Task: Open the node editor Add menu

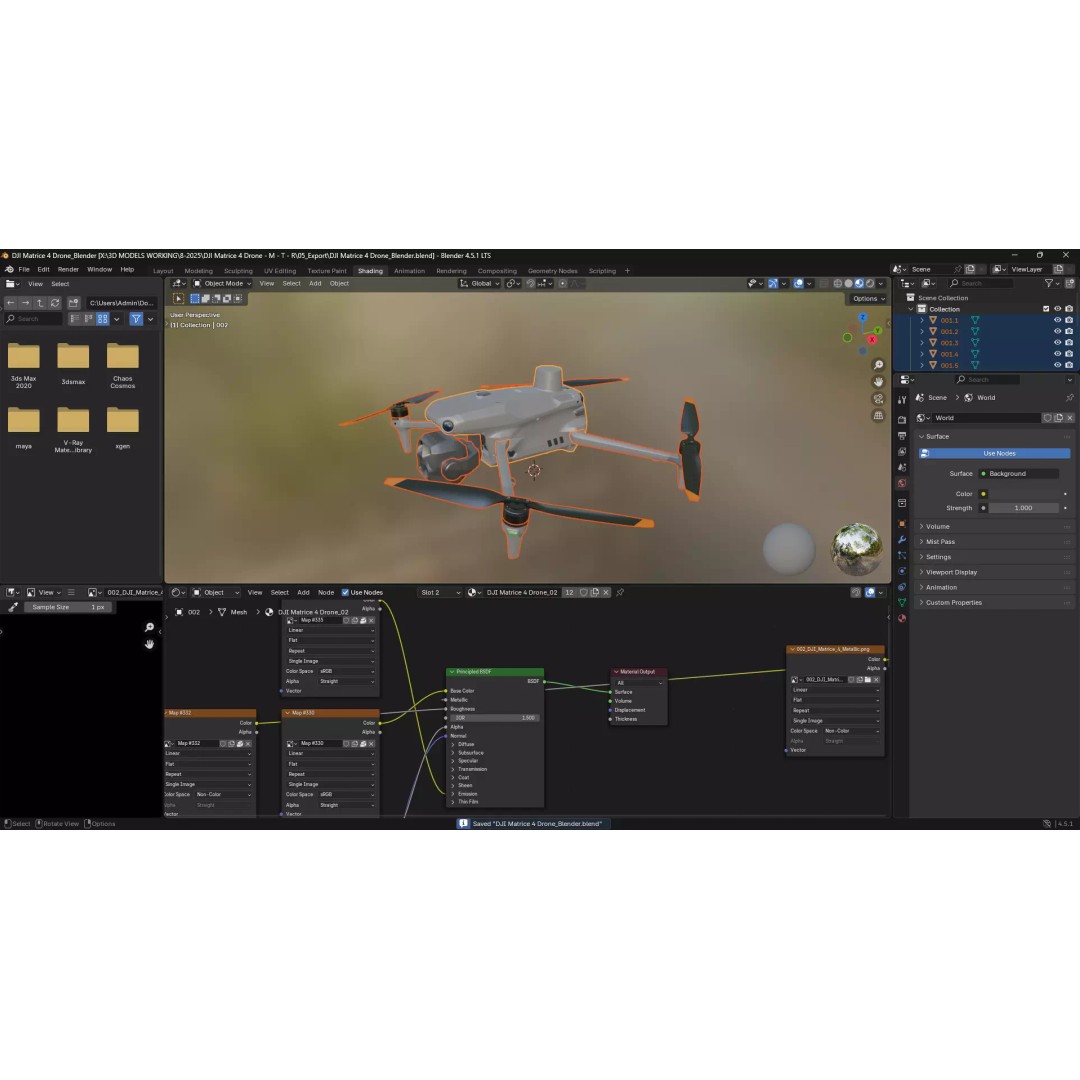Action: pyautogui.click(x=303, y=592)
